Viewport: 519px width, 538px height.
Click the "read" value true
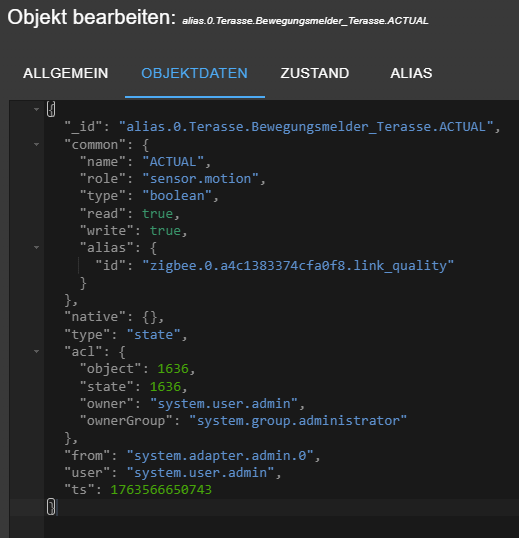click(157, 213)
